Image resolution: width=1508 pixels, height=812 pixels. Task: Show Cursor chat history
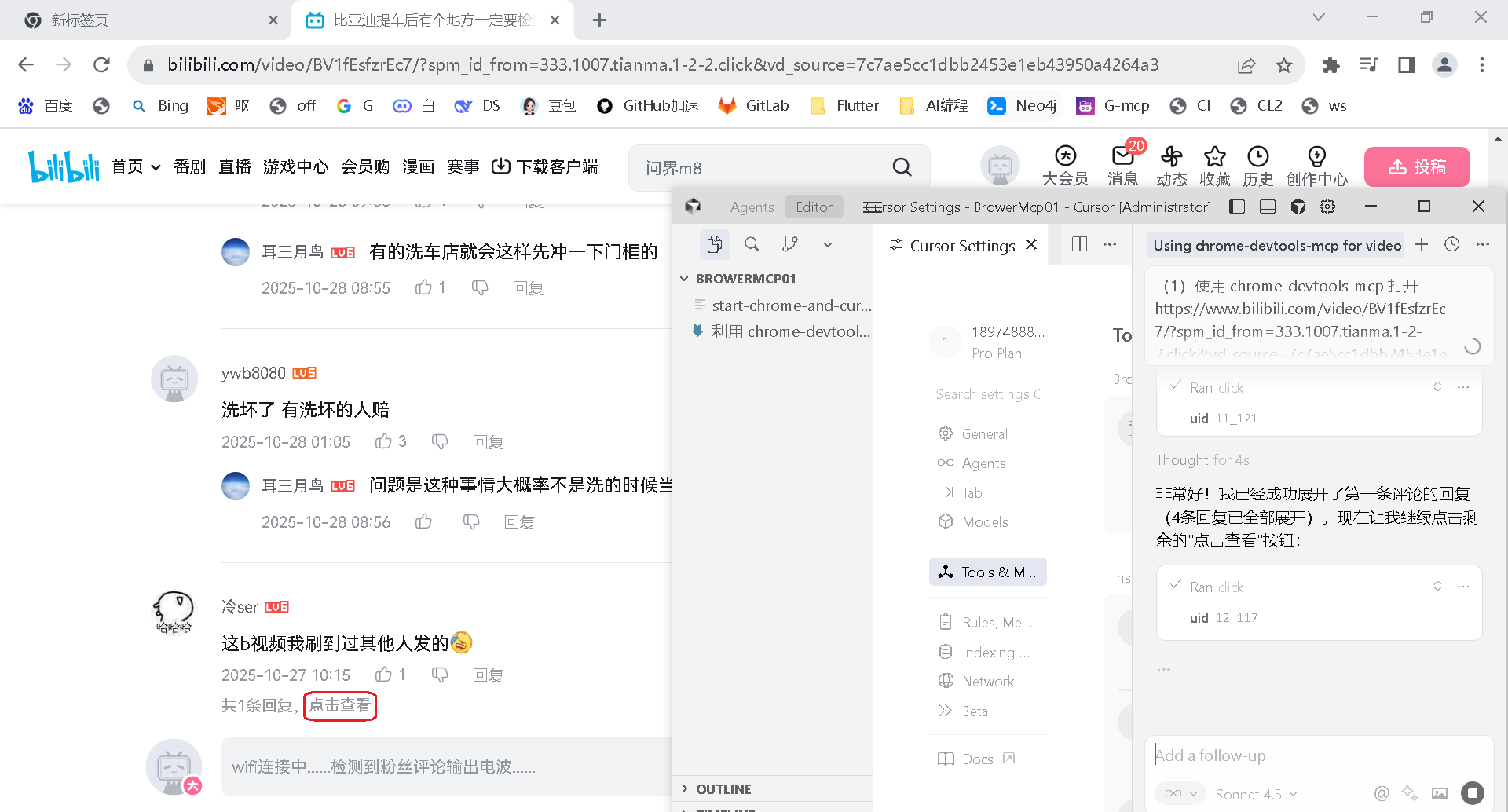pyautogui.click(x=1452, y=245)
